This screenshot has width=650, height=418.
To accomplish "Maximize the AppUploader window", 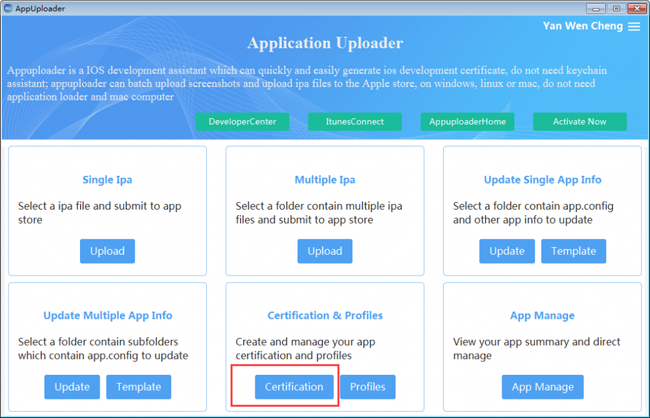I will pyautogui.click(x=616, y=8).
